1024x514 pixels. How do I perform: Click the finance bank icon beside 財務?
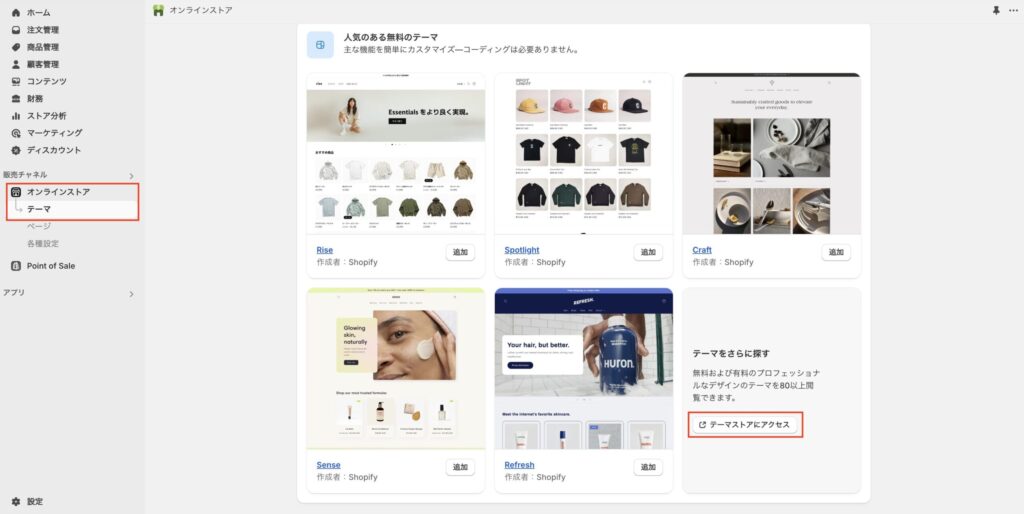tap(16, 99)
